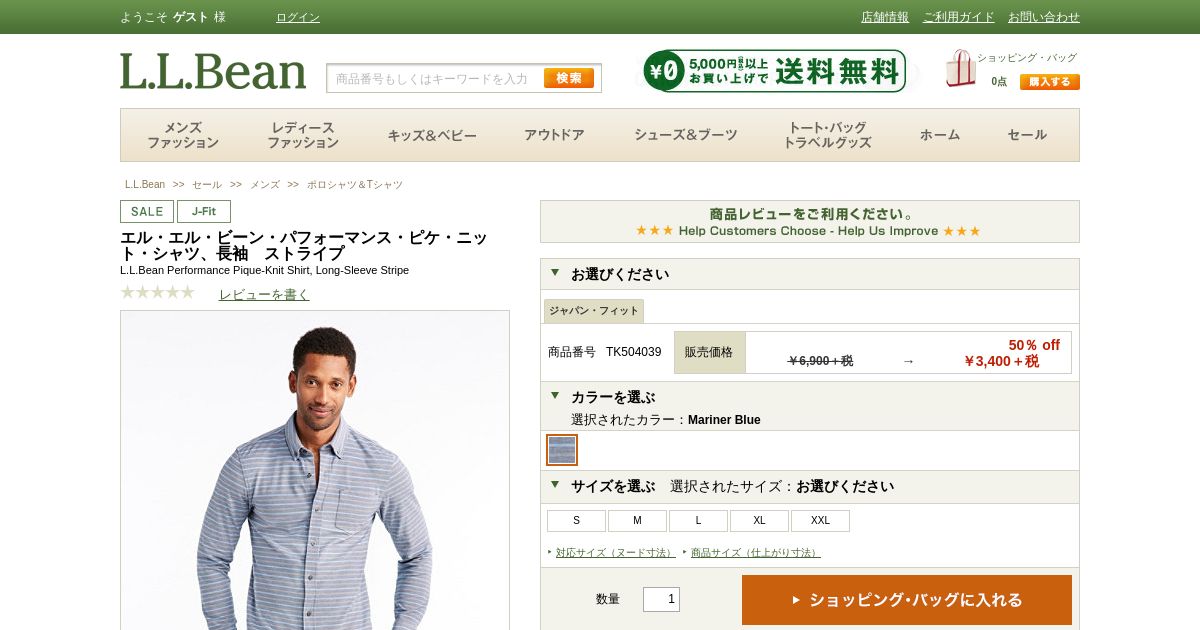Click the SALE badge

point(147,211)
